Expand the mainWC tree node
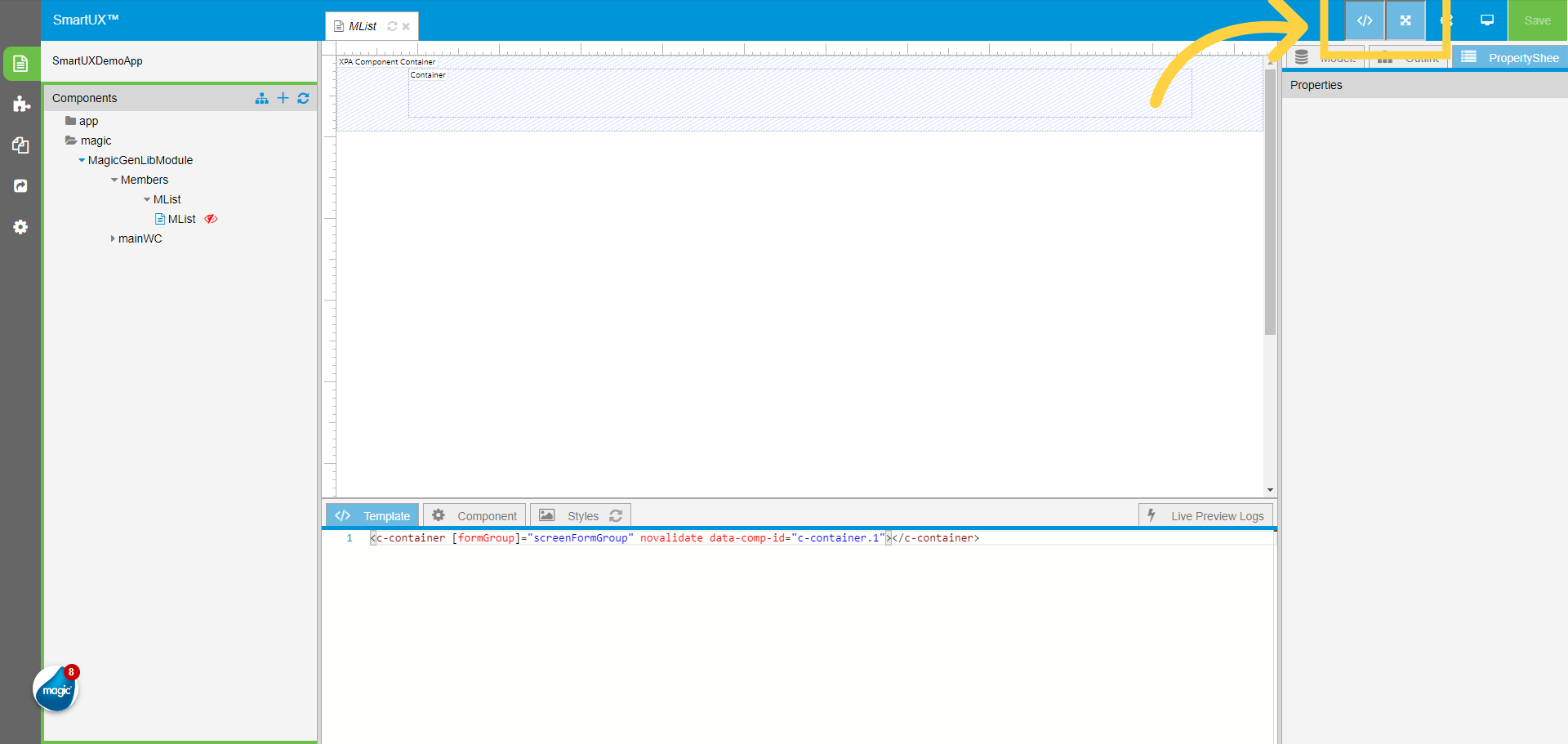 click(114, 238)
